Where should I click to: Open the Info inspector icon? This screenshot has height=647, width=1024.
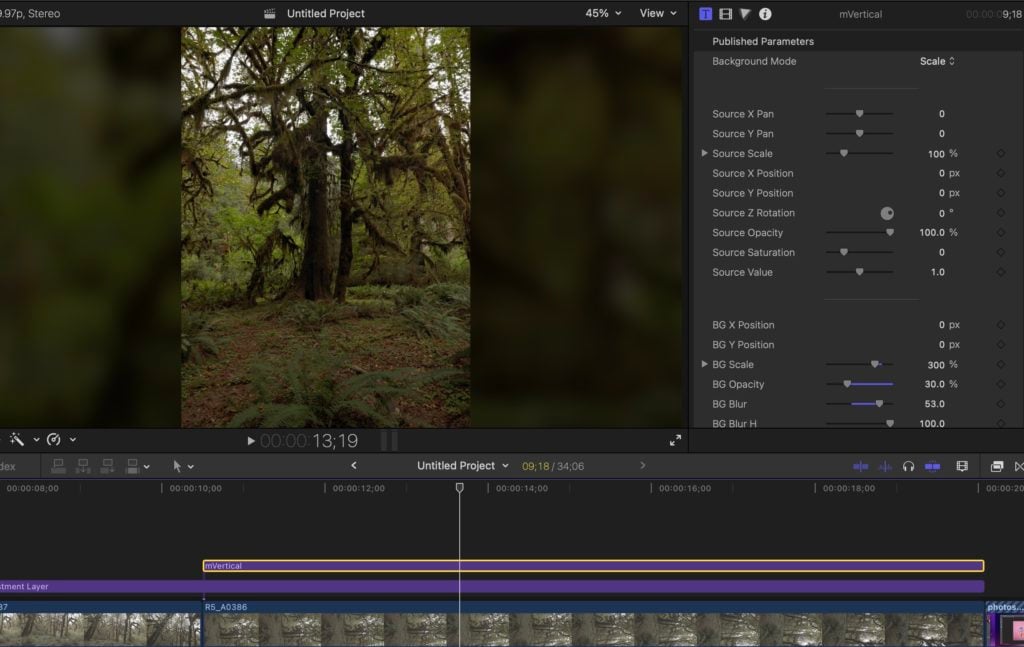coord(765,14)
